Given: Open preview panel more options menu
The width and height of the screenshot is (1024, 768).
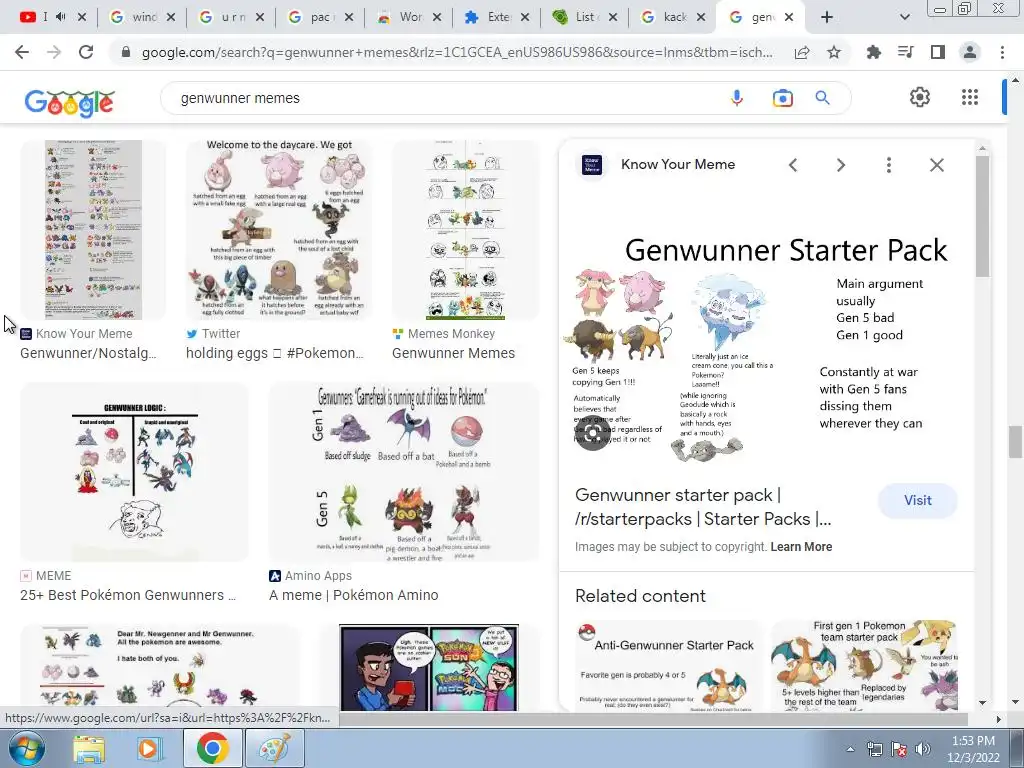Looking at the screenshot, I should tap(888, 165).
